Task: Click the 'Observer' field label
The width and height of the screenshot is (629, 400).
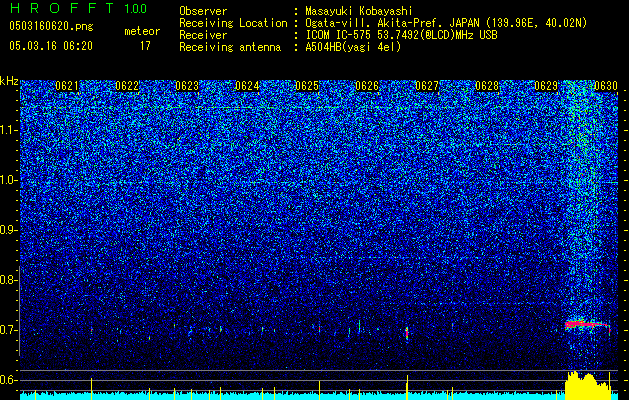Action: coord(203,11)
